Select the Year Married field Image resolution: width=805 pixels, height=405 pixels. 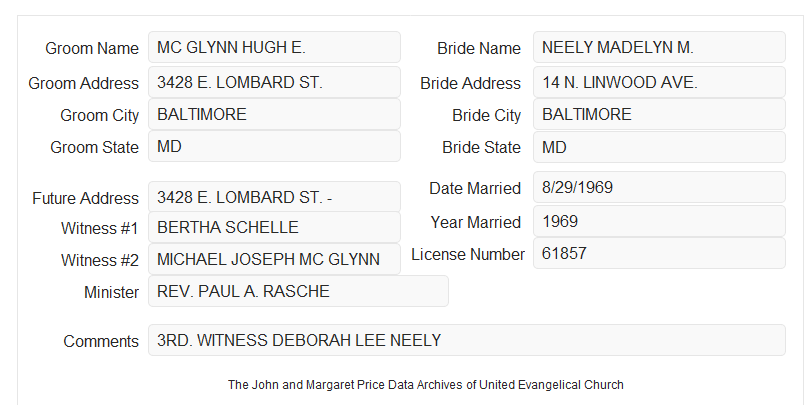[659, 221]
